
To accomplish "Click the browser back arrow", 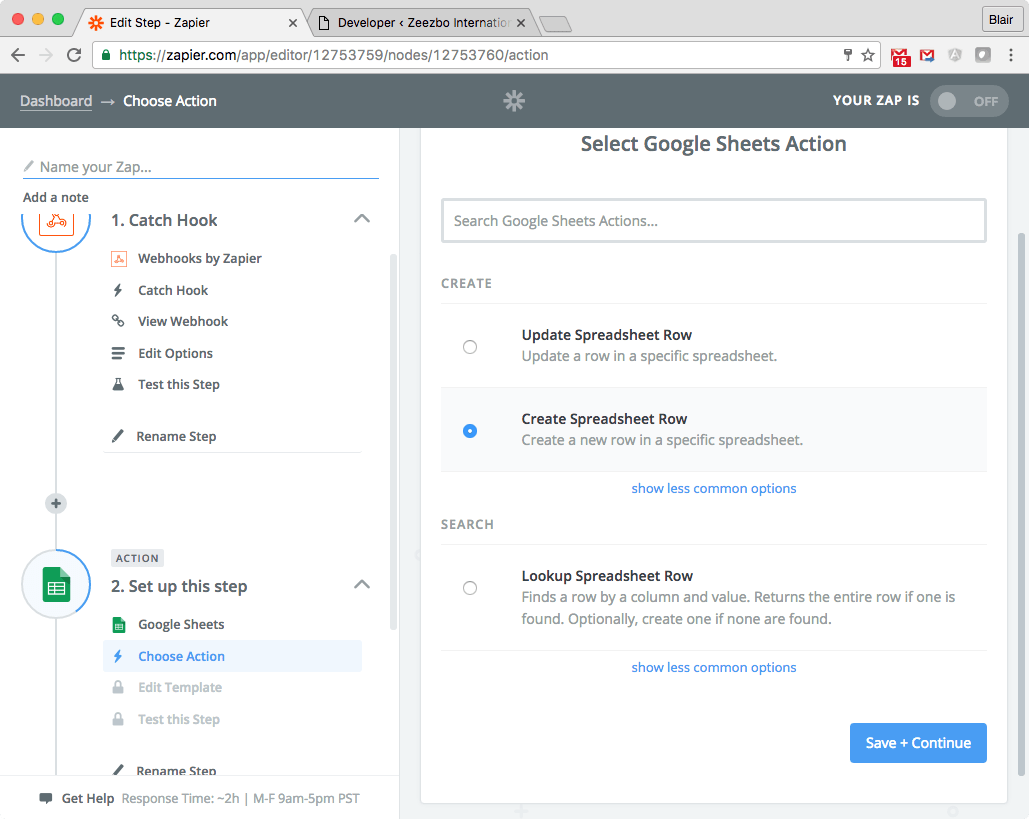I will (x=18, y=55).
